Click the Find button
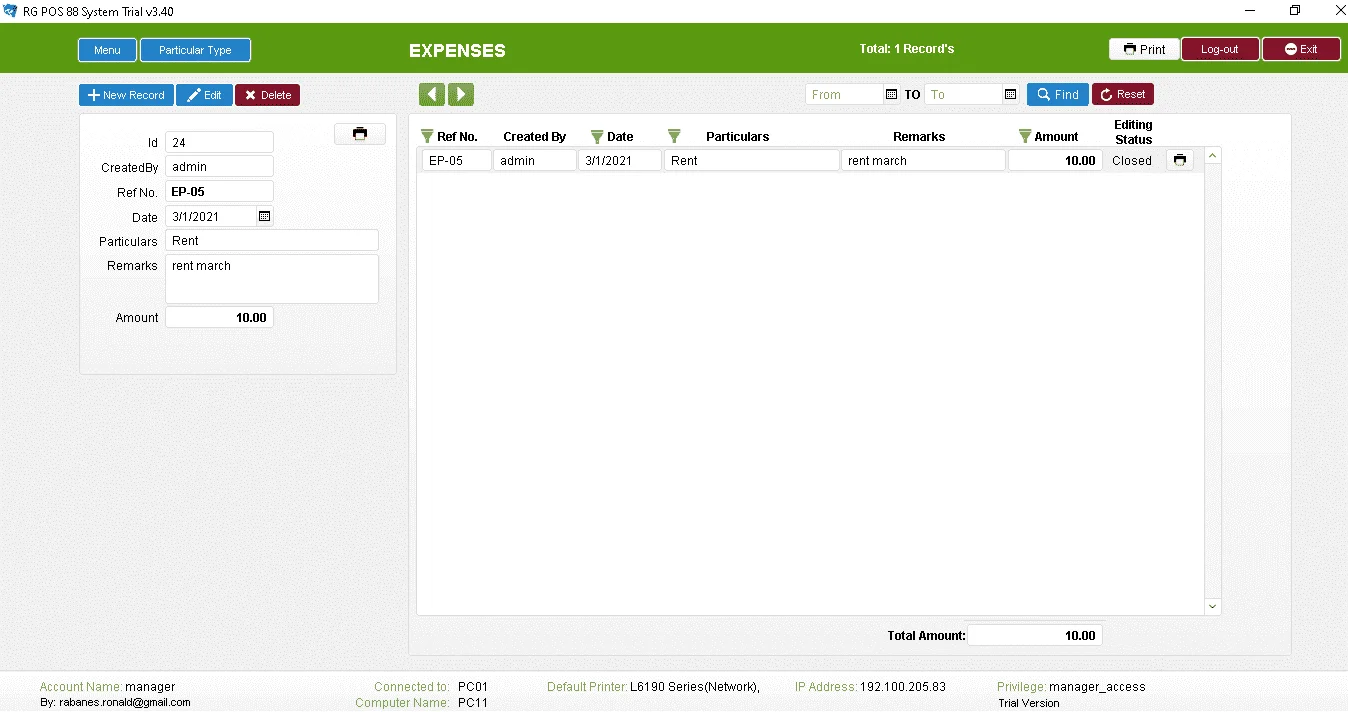The width and height of the screenshot is (1348, 712). 1058,95
